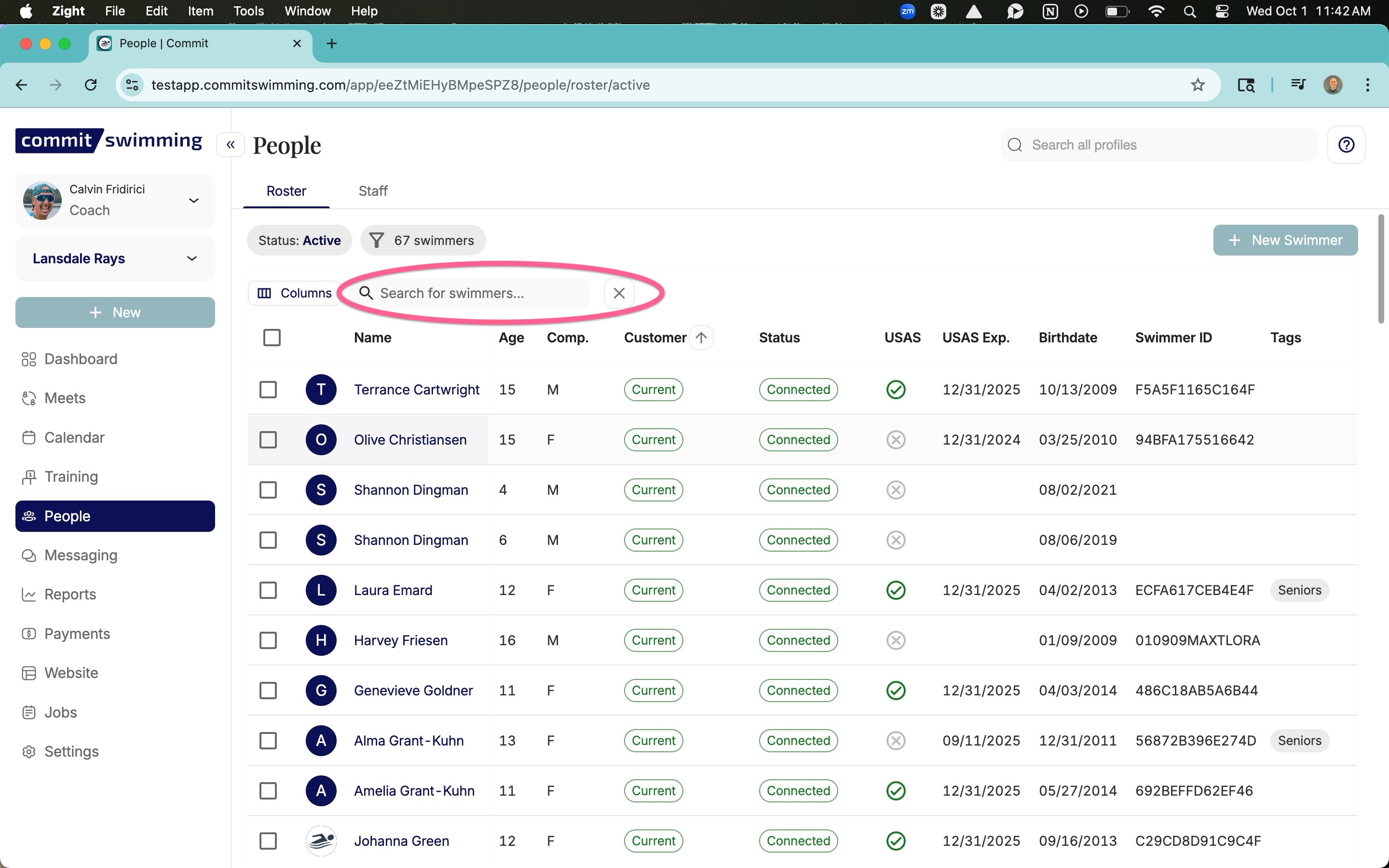The image size is (1389, 868).
Task: Open the Lansdale Rays team dropdown
Action: 191,258
